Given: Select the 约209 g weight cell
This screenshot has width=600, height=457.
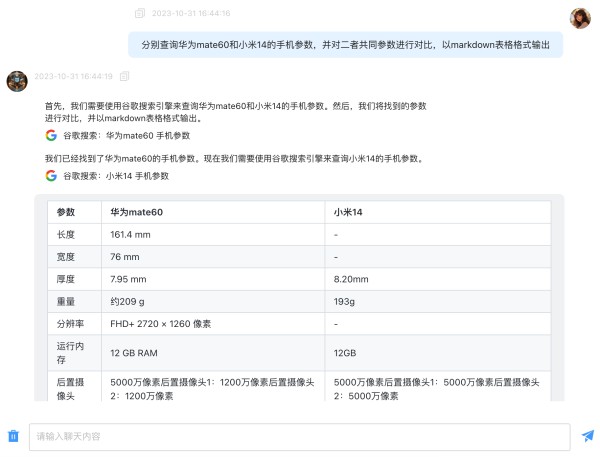Looking at the screenshot, I should 128,301.
